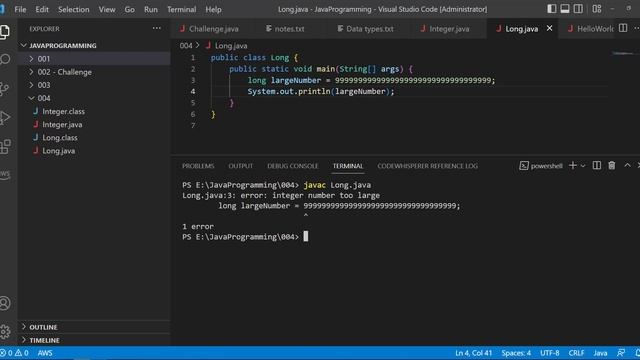Open the Selection menu

tap(73, 9)
